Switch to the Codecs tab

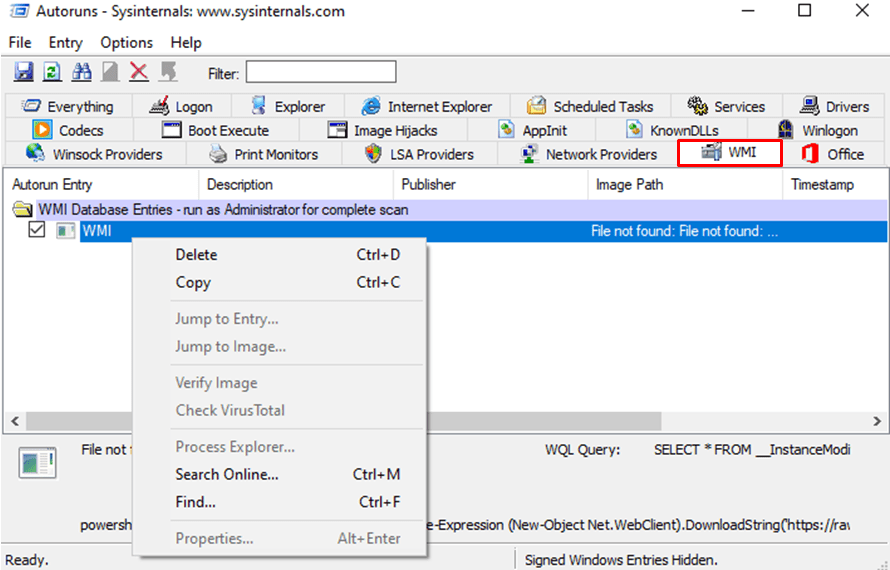click(69, 130)
